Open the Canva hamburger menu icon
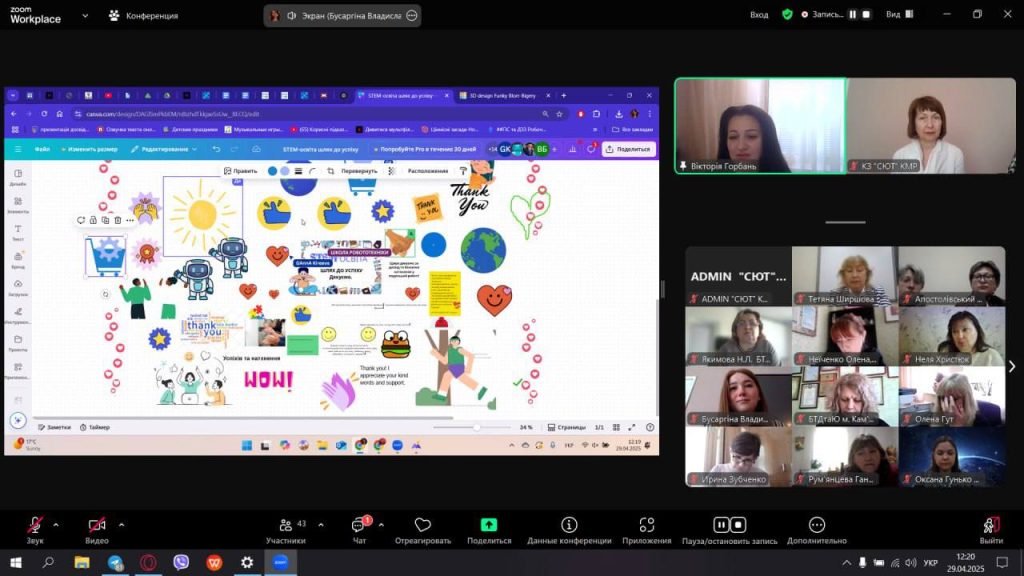Image resolution: width=1024 pixels, height=576 pixels. tap(18, 150)
